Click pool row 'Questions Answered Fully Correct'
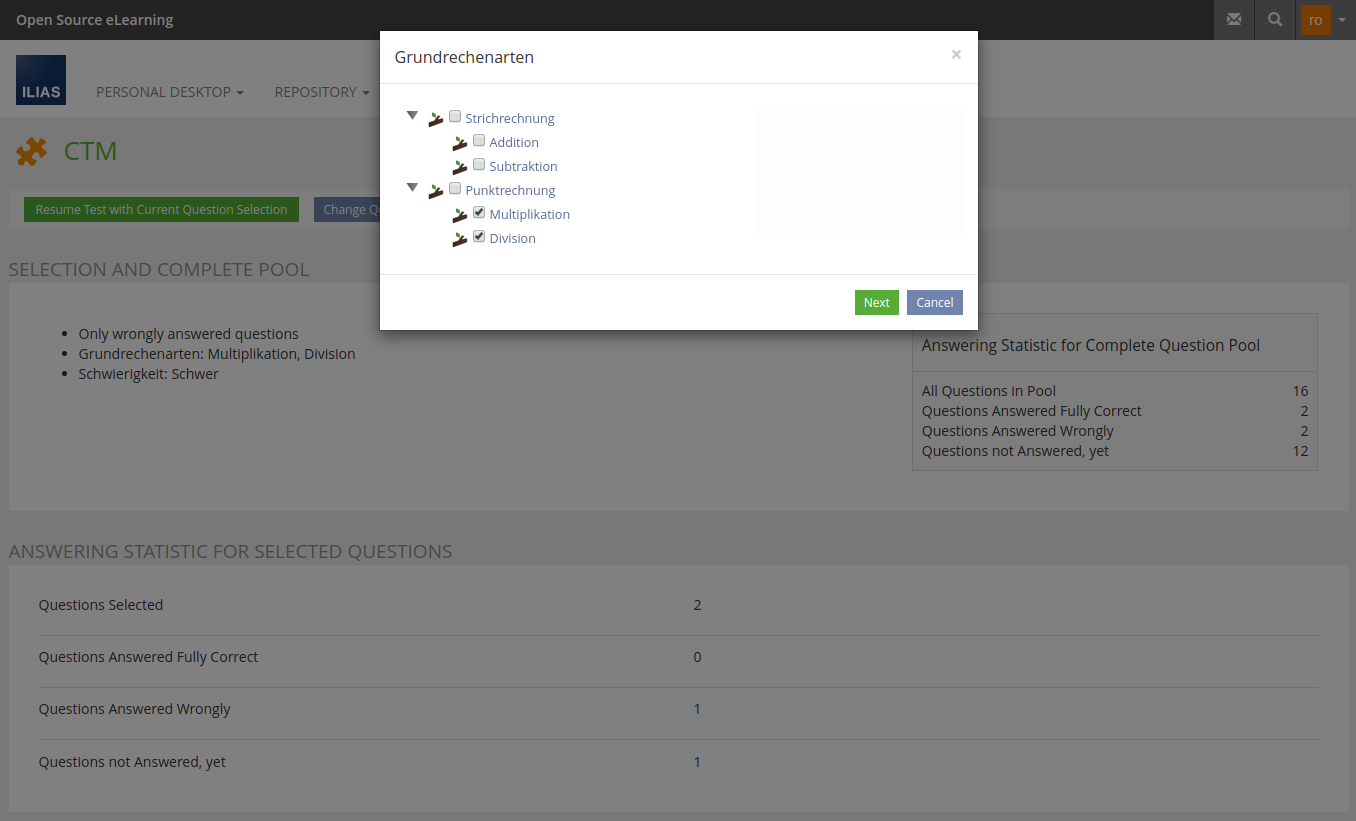 tap(1115, 411)
